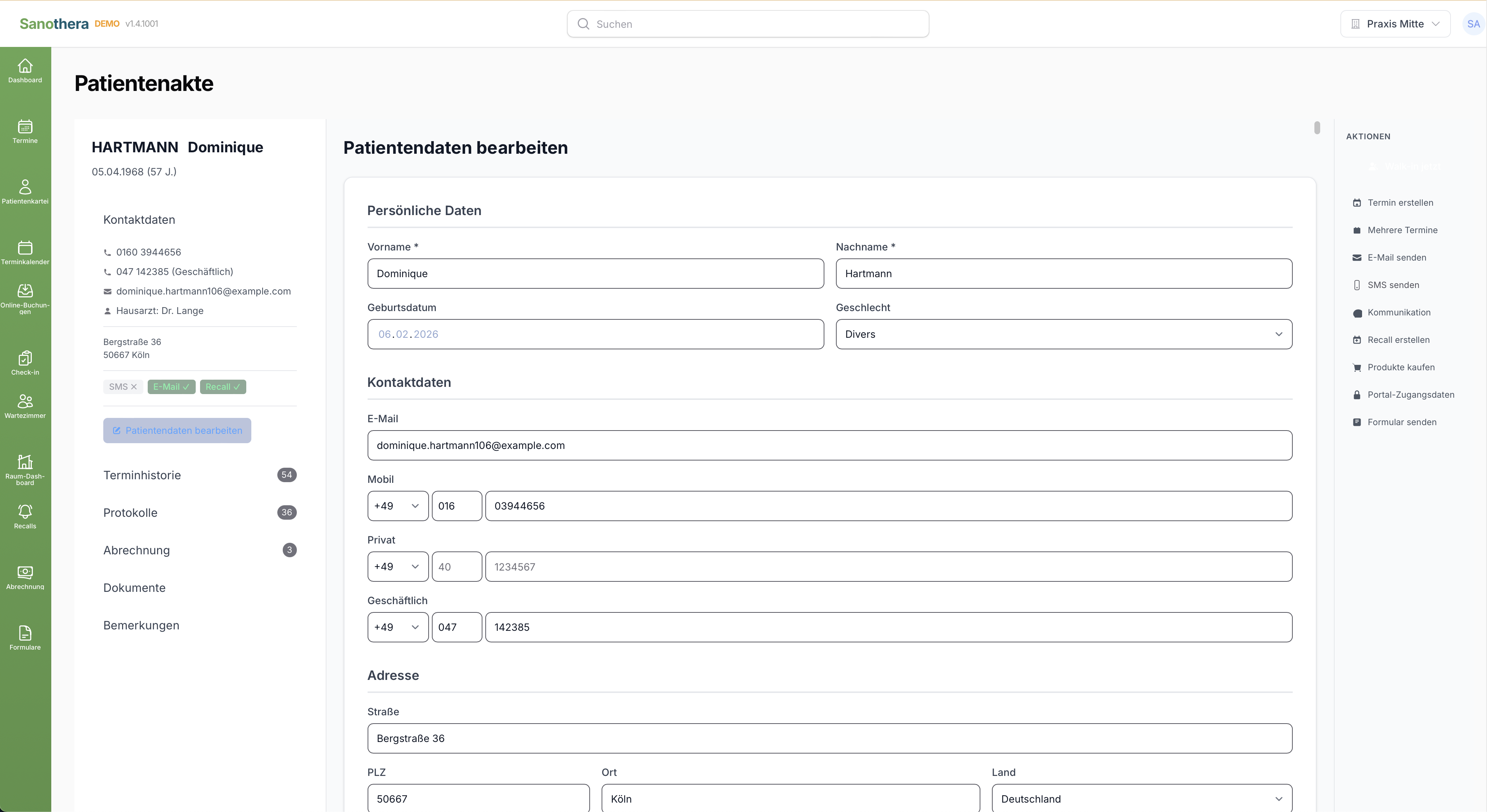The width and height of the screenshot is (1487, 812).
Task: Open Recalls bell icon
Action: click(x=25, y=516)
